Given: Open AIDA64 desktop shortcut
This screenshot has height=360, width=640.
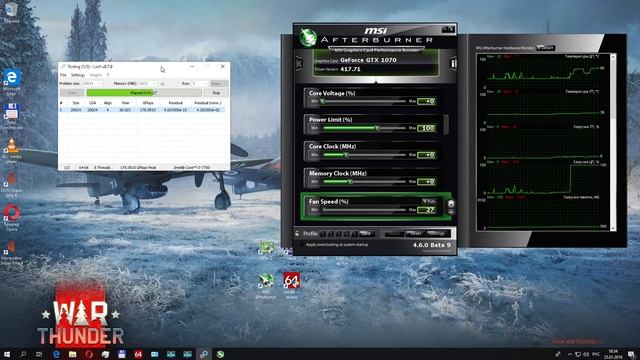Looking at the screenshot, I should click(x=291, y=285).
